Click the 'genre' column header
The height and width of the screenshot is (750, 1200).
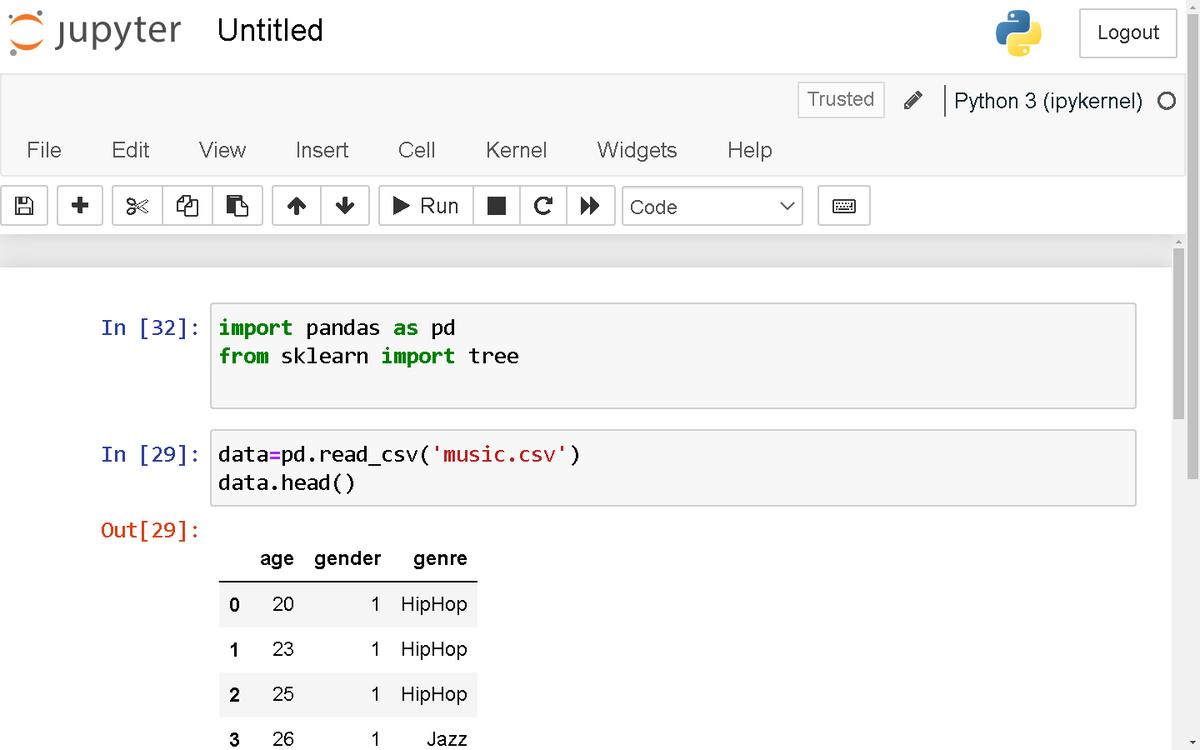pos(440,559)
